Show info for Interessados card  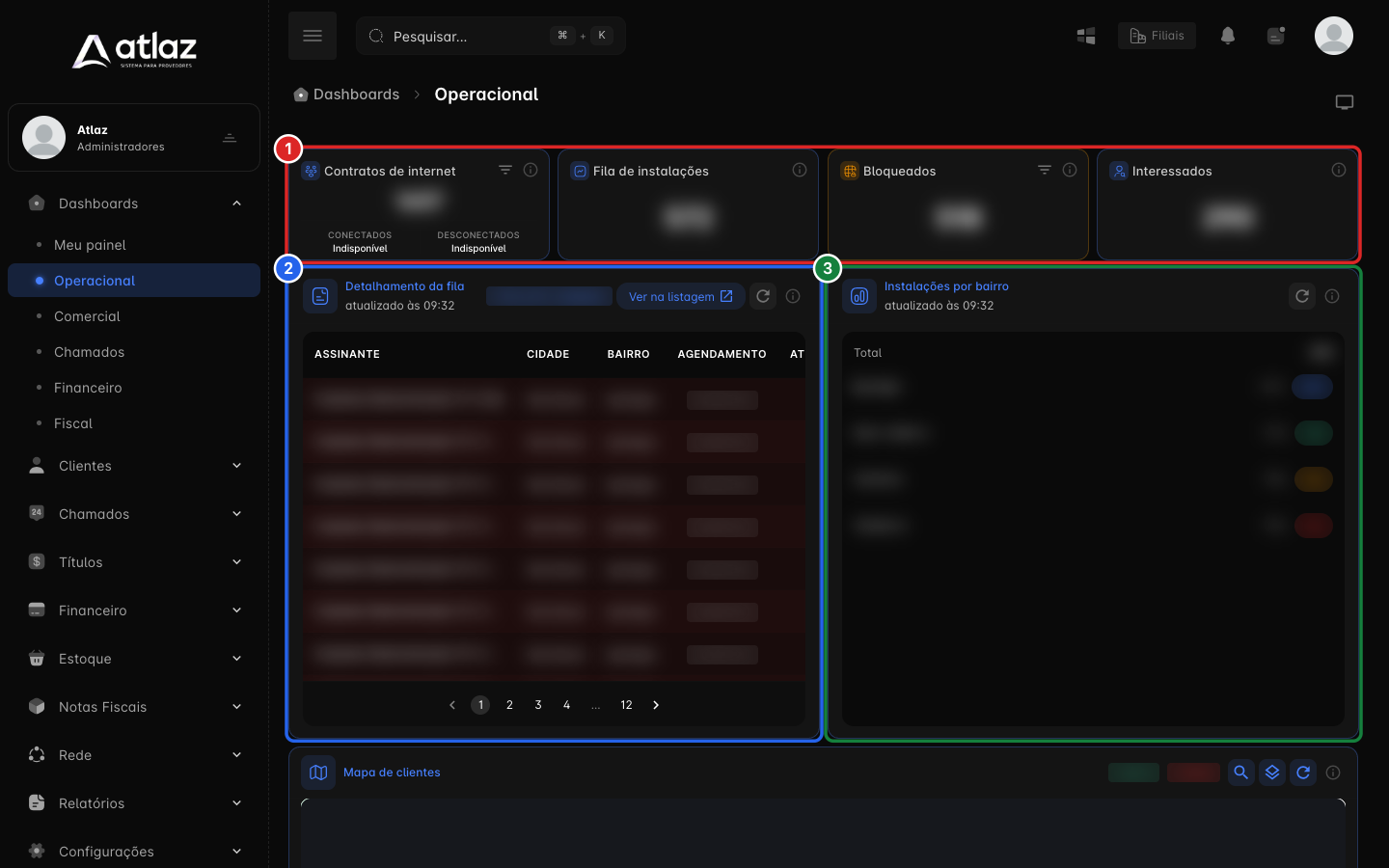(x=1339, y=170)
